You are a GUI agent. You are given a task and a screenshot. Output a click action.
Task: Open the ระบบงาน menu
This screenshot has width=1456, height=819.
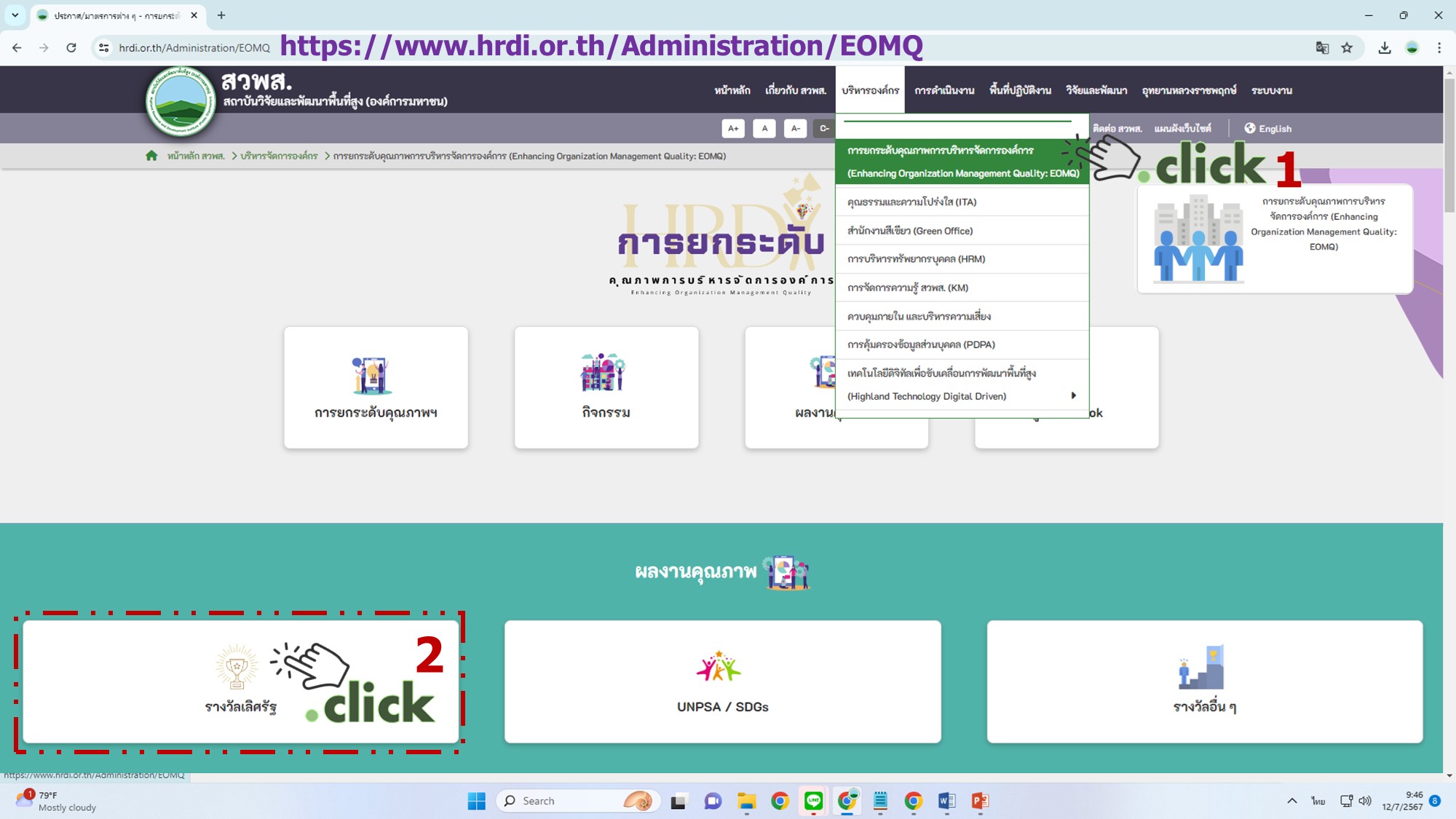[1272, 90]
